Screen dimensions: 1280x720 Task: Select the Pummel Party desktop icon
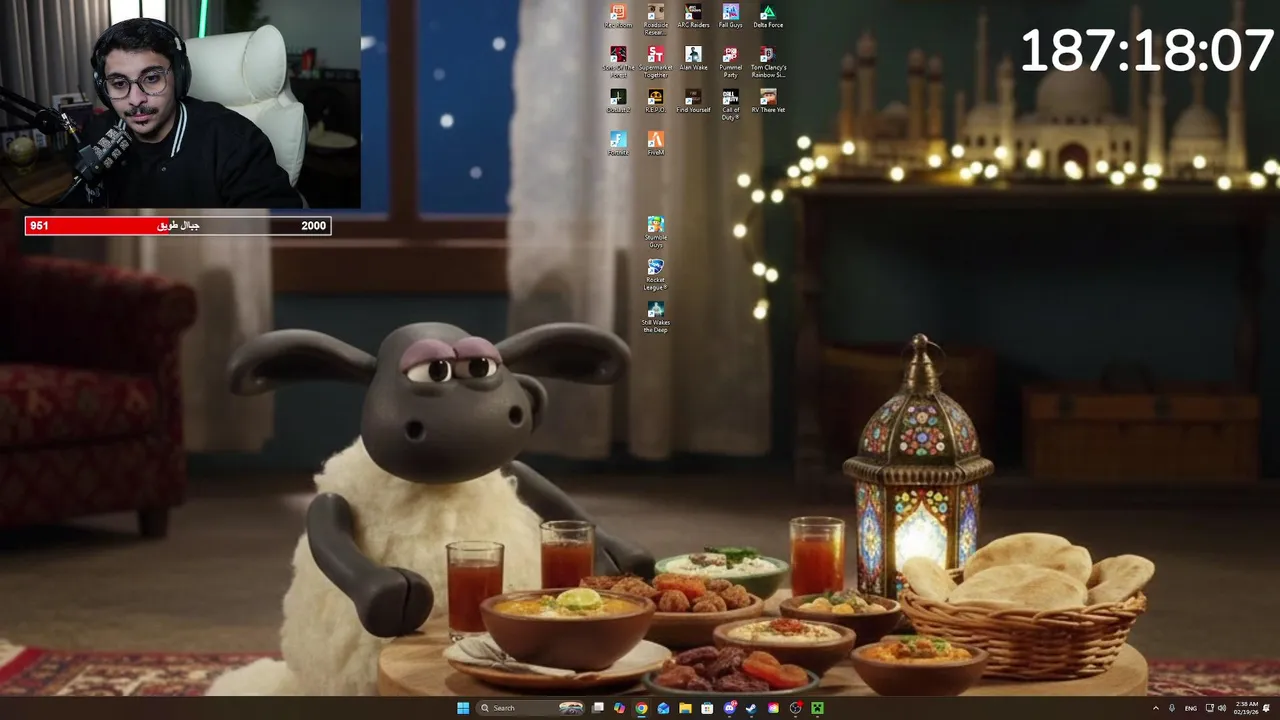[730, 62]
